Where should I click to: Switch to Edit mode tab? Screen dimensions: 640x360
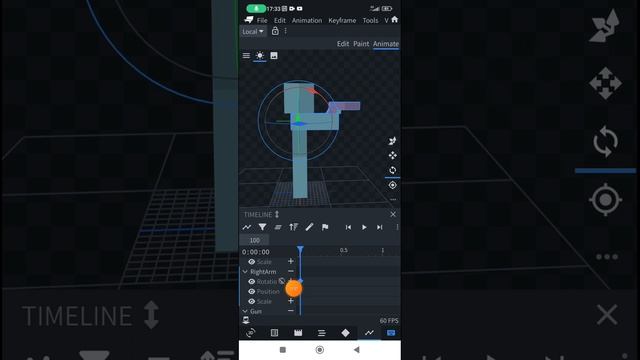(x=343, y=44)
